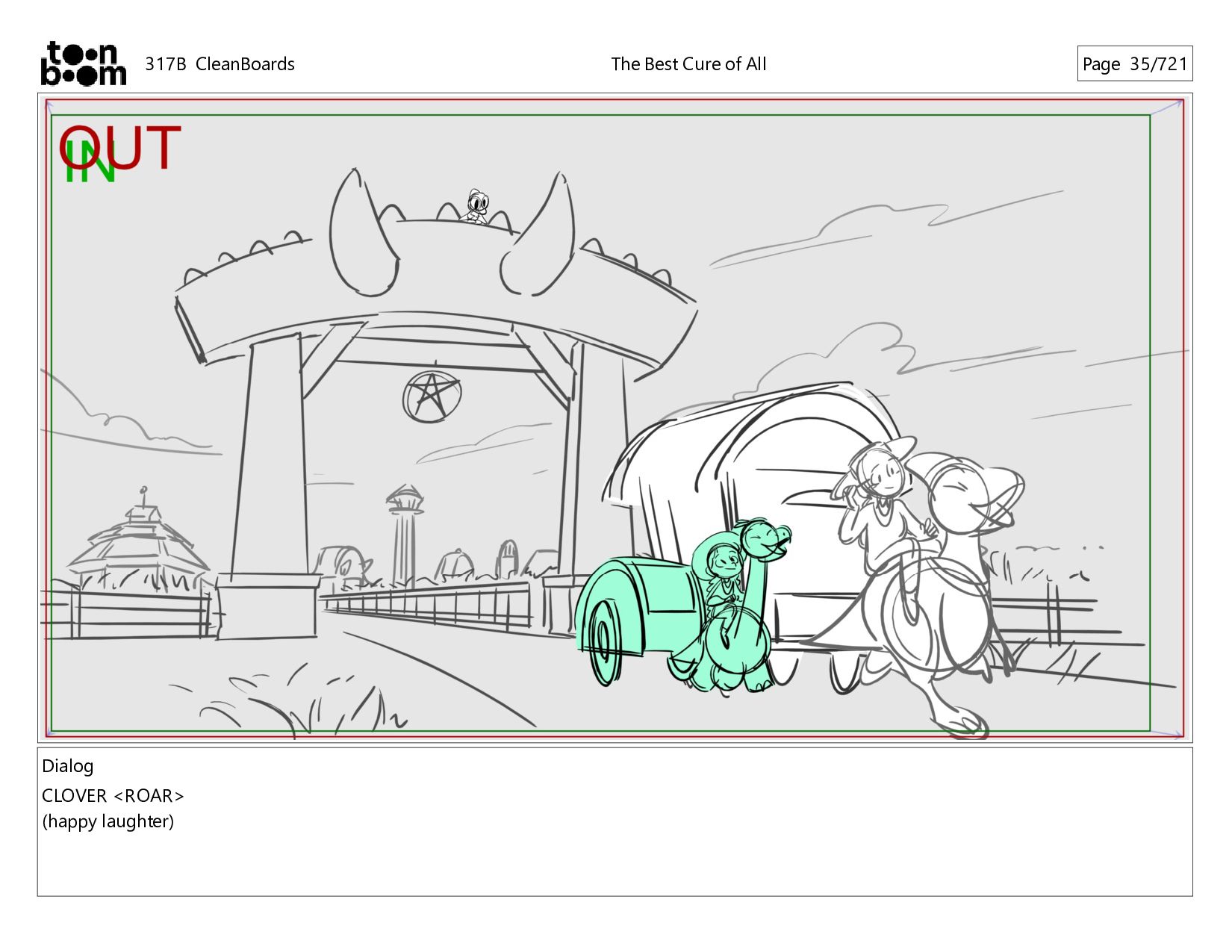Click the 'Page 35/721' box
1232x952 pixels.
point(1134,63)
